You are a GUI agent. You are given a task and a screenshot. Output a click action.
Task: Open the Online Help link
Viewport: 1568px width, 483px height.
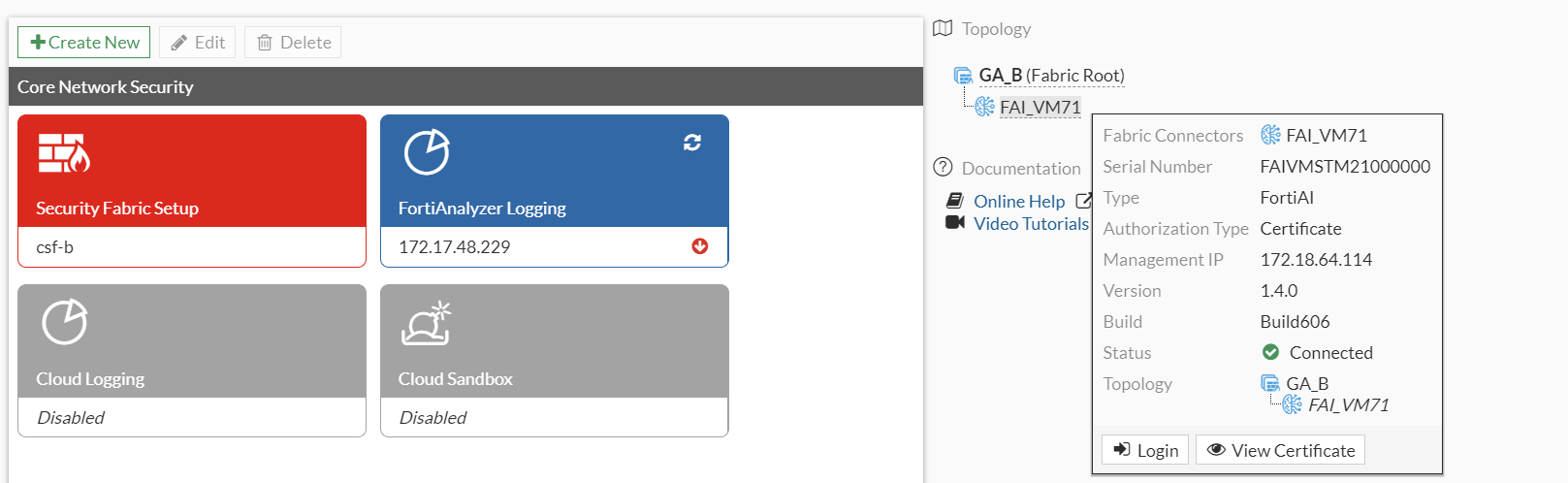[1019, 201]
